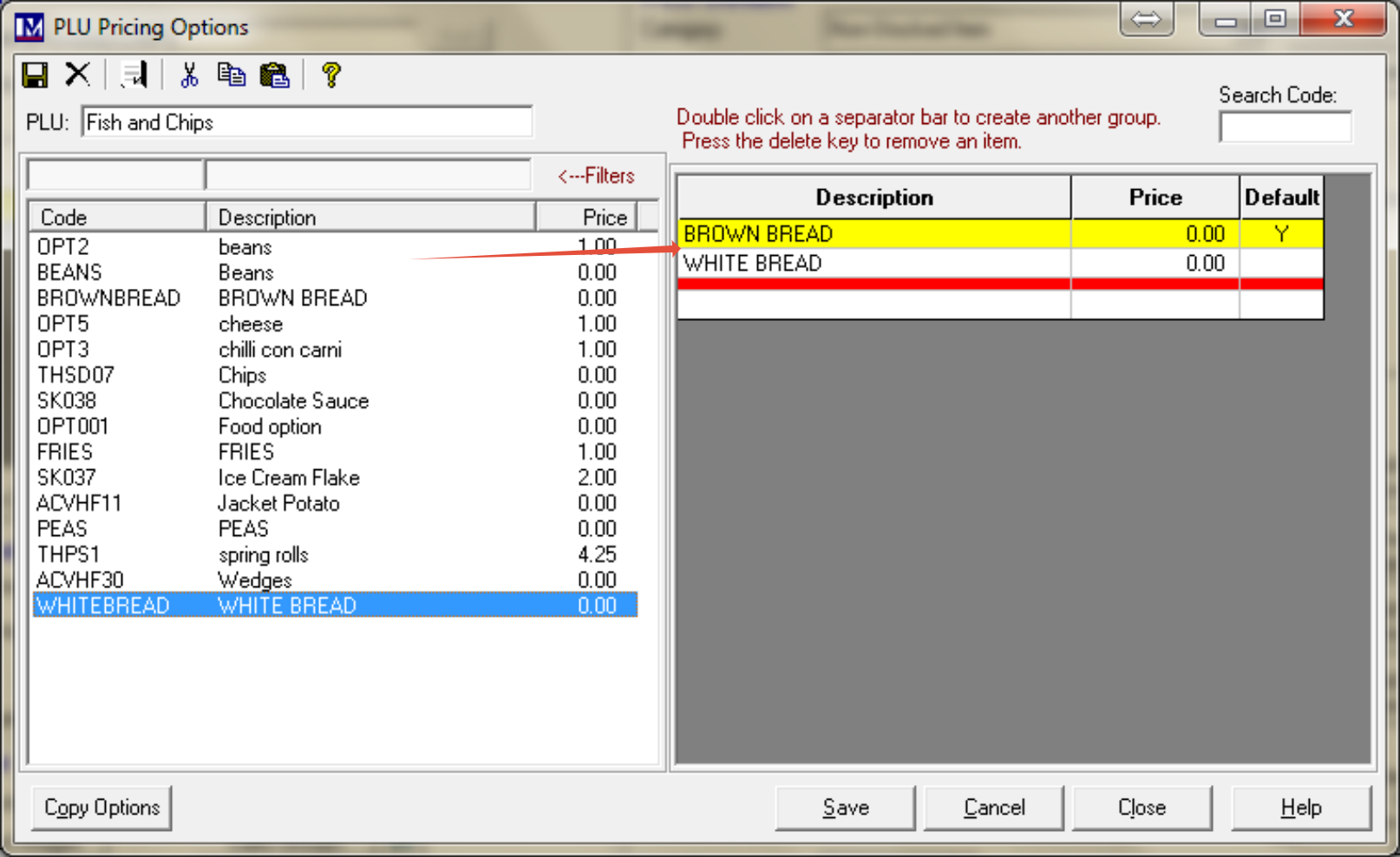Click the Copy Options button

(101, 808)
